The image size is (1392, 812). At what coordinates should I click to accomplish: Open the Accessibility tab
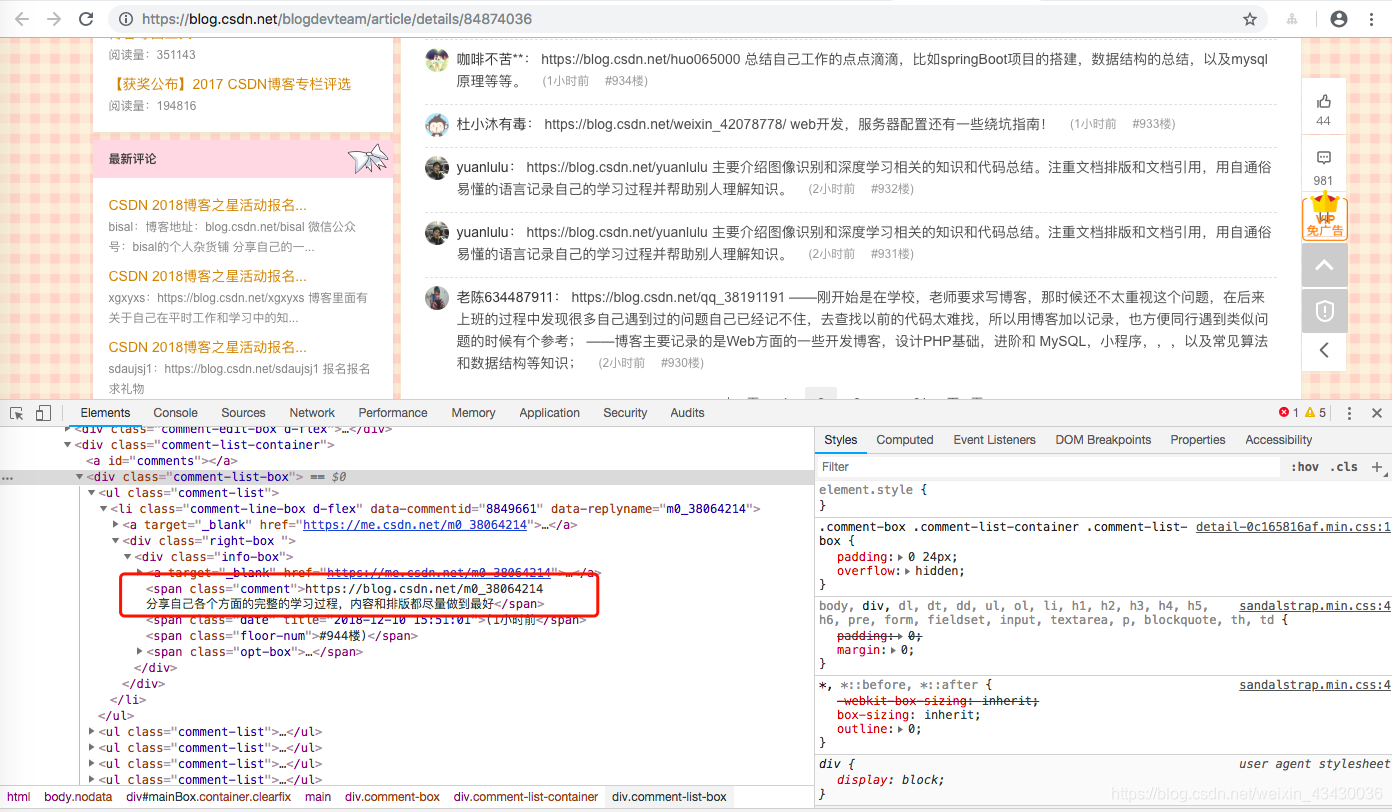tap(1278, 440)
